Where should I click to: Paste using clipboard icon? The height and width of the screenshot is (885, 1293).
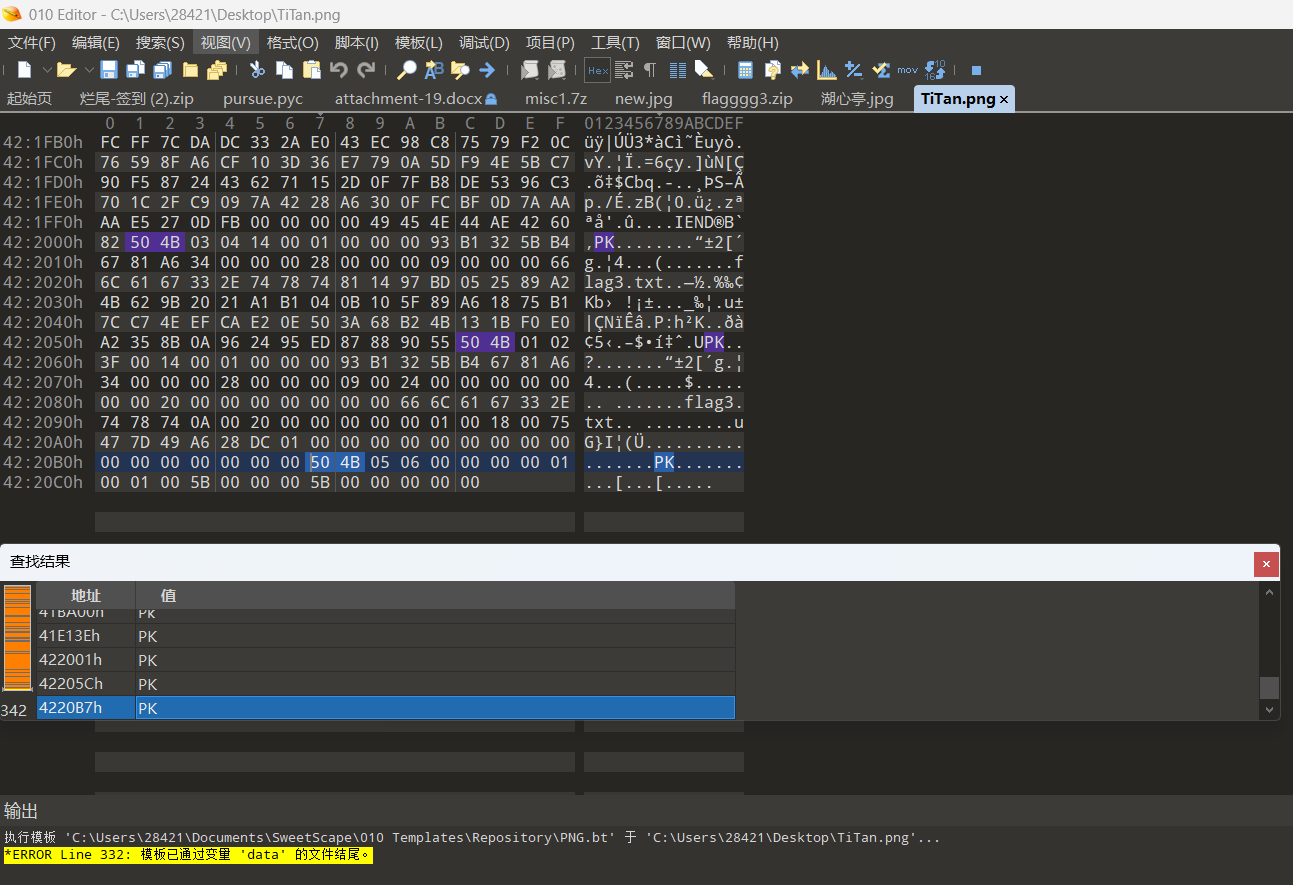311,70
